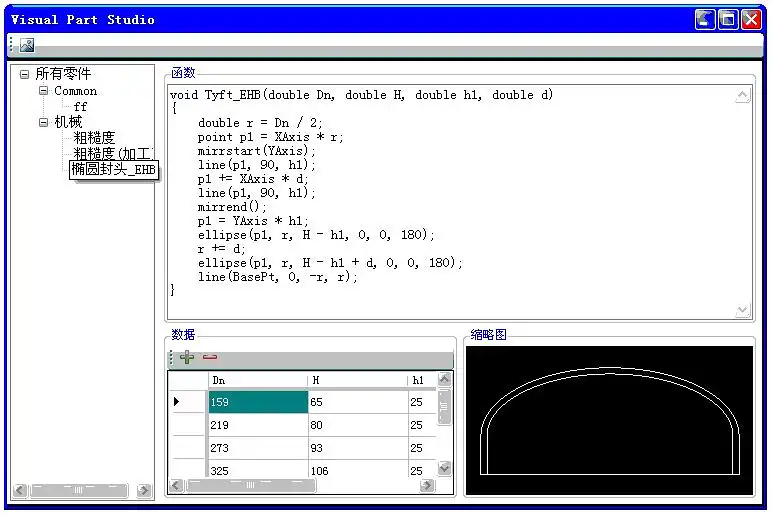773x516 pixels.
Task: Add a data row with green plus
Action: [x=187, y=357]
